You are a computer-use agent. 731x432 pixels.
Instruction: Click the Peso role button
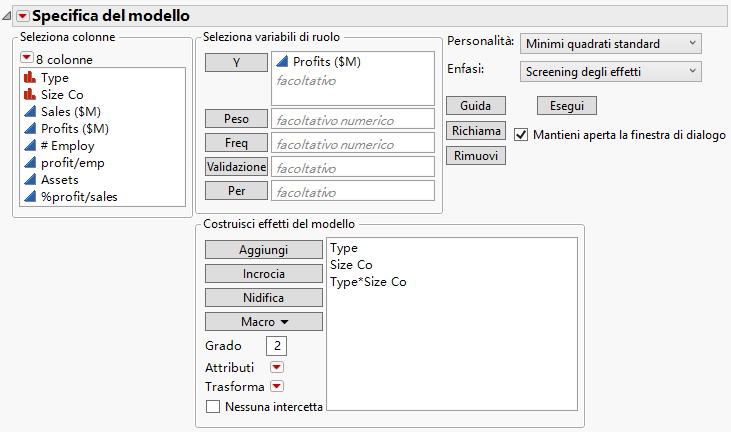(236, 119)
